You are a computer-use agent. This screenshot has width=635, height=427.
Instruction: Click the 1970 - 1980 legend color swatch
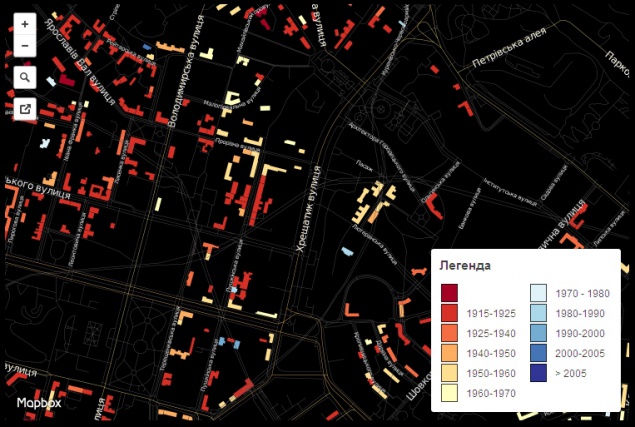coord(539,293)
